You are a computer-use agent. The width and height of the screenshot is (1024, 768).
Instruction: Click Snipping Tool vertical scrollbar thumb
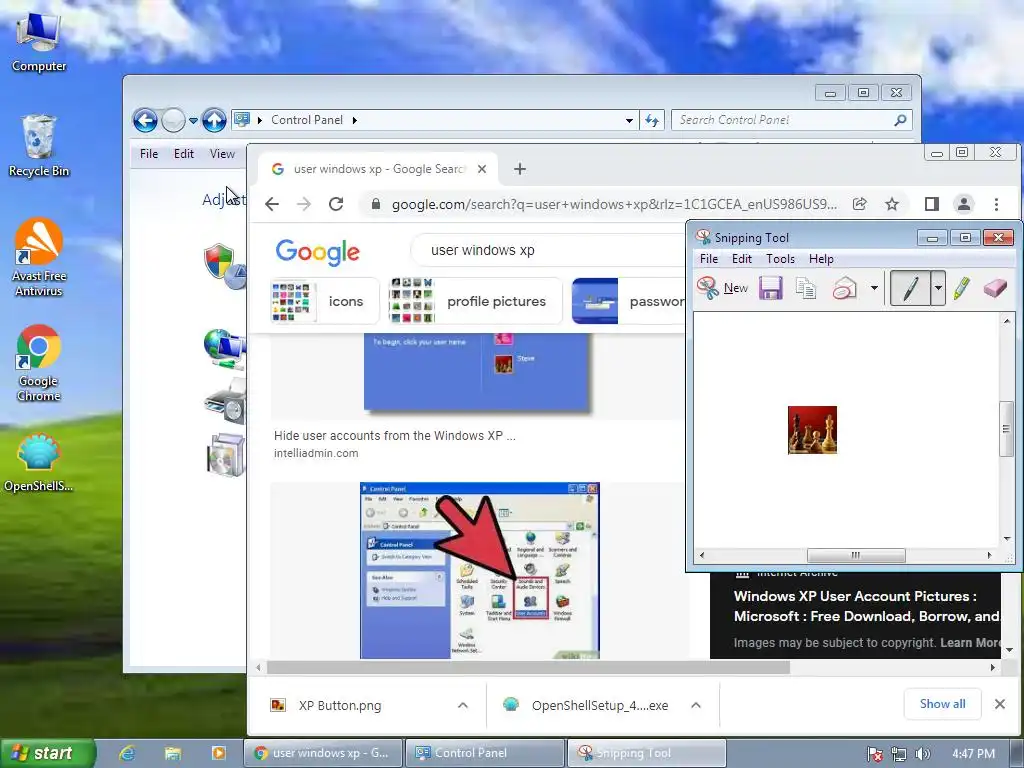(x=1006, y=429)
